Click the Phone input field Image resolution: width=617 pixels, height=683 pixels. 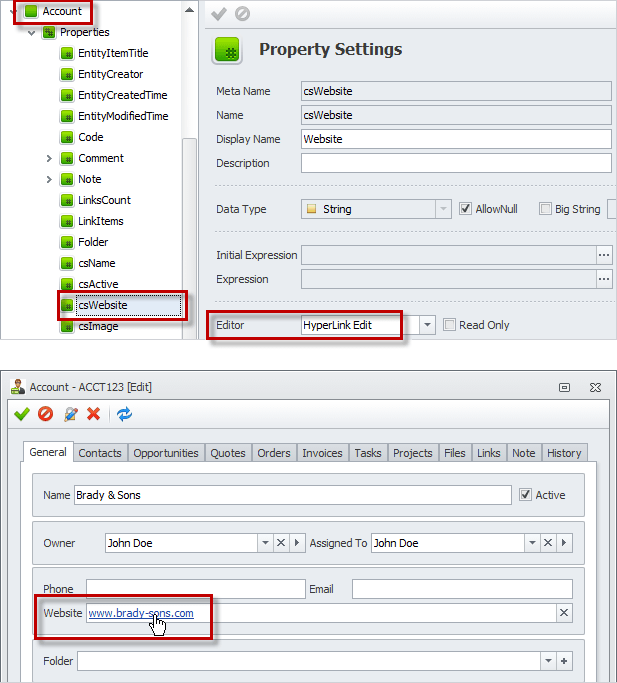[x=195, y=589]
